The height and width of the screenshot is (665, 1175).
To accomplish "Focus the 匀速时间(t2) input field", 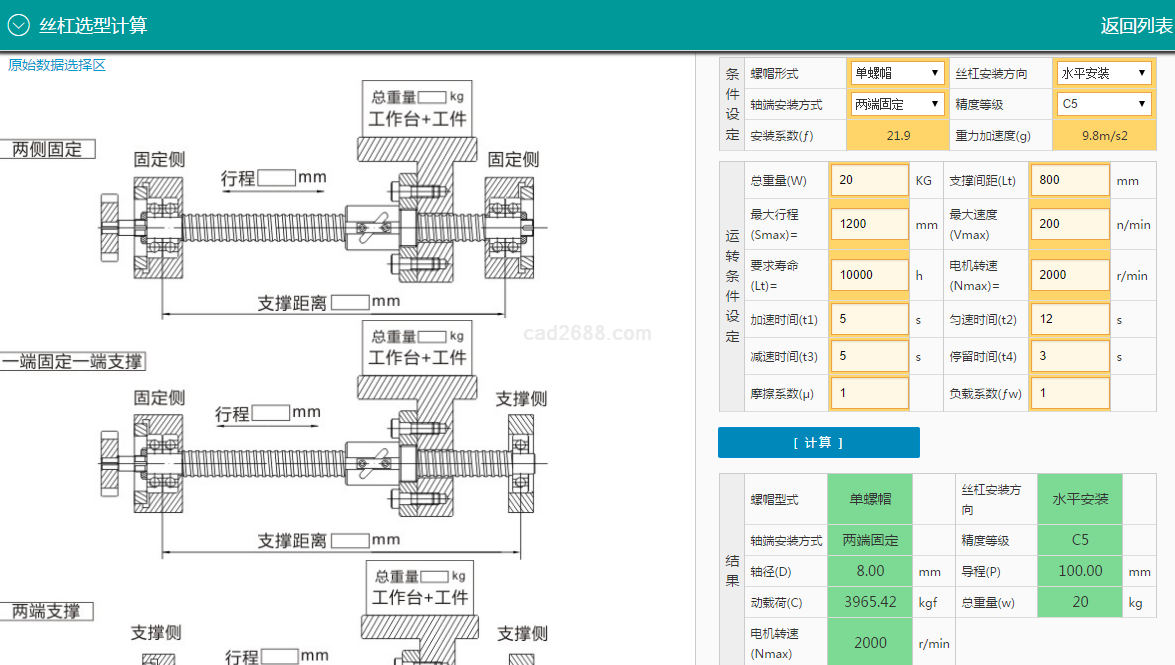I will click(x=1069, y=320).
